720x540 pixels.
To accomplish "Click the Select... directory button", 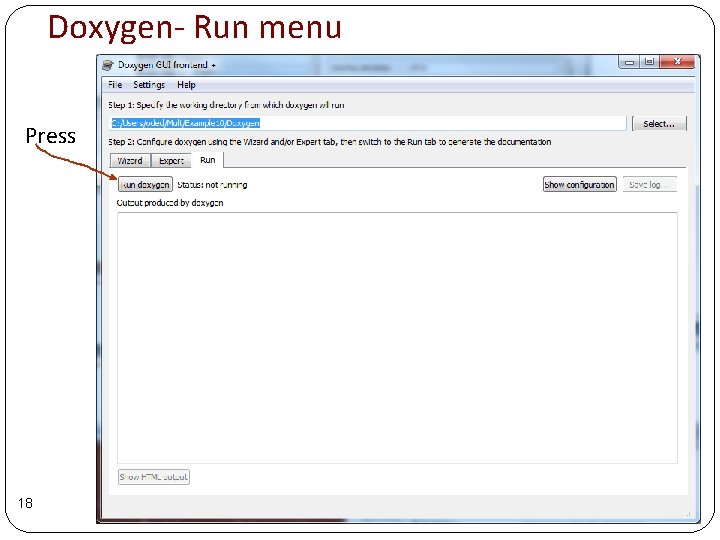I will (659, 124).
